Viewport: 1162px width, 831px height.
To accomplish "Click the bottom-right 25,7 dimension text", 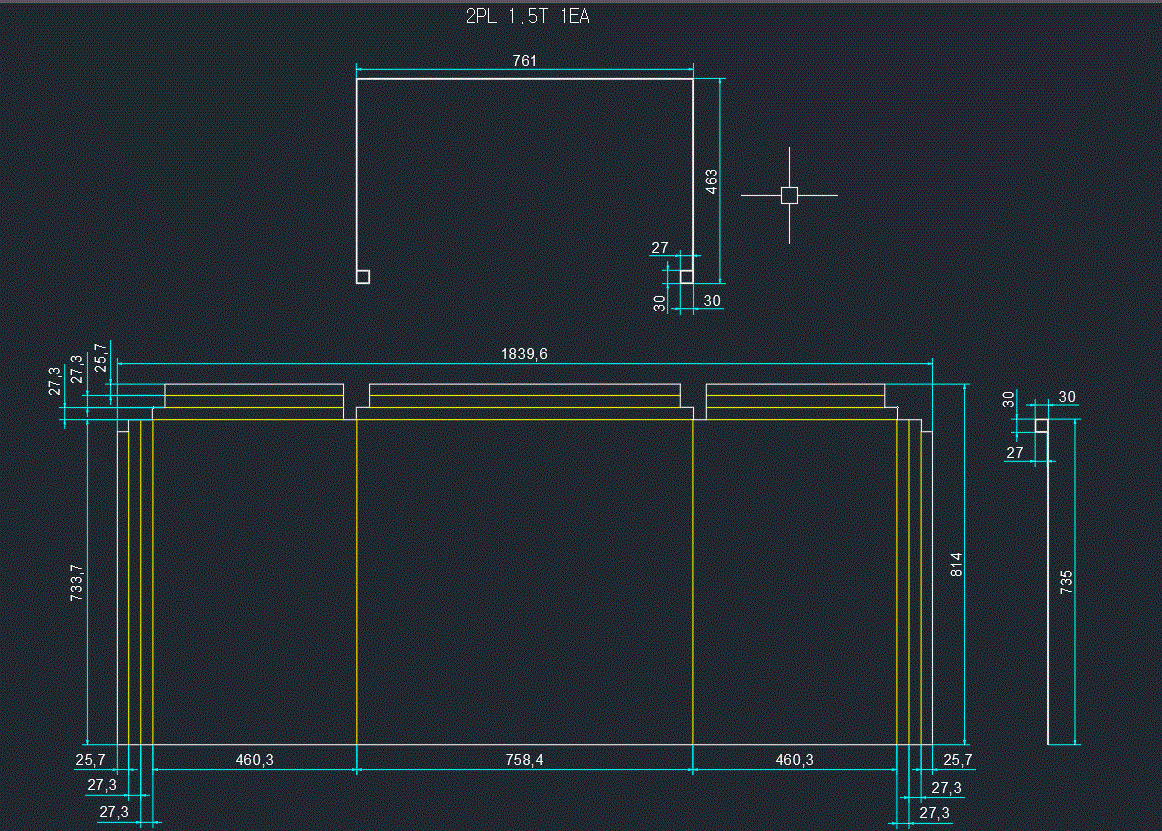I will [x=957, y=760].
